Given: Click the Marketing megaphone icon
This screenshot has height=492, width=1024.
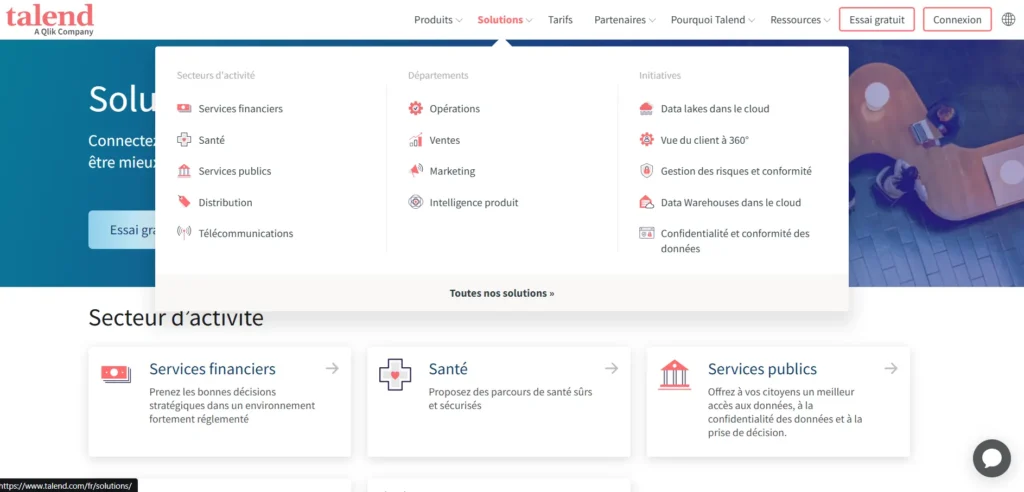Looking at the screenshot, I should click(x=415, y=171).
